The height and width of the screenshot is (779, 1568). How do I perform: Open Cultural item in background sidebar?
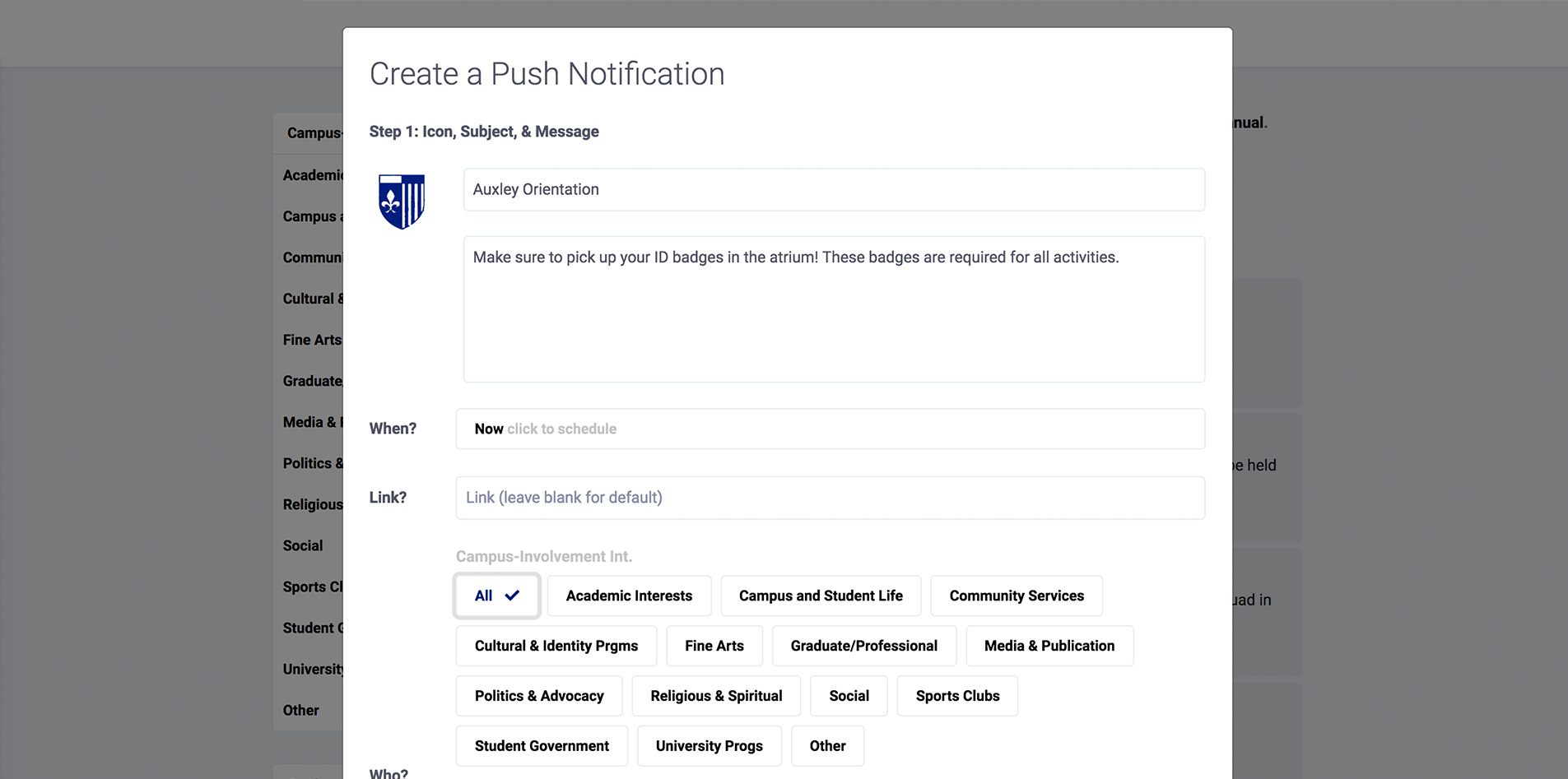[x=313, y=299]
